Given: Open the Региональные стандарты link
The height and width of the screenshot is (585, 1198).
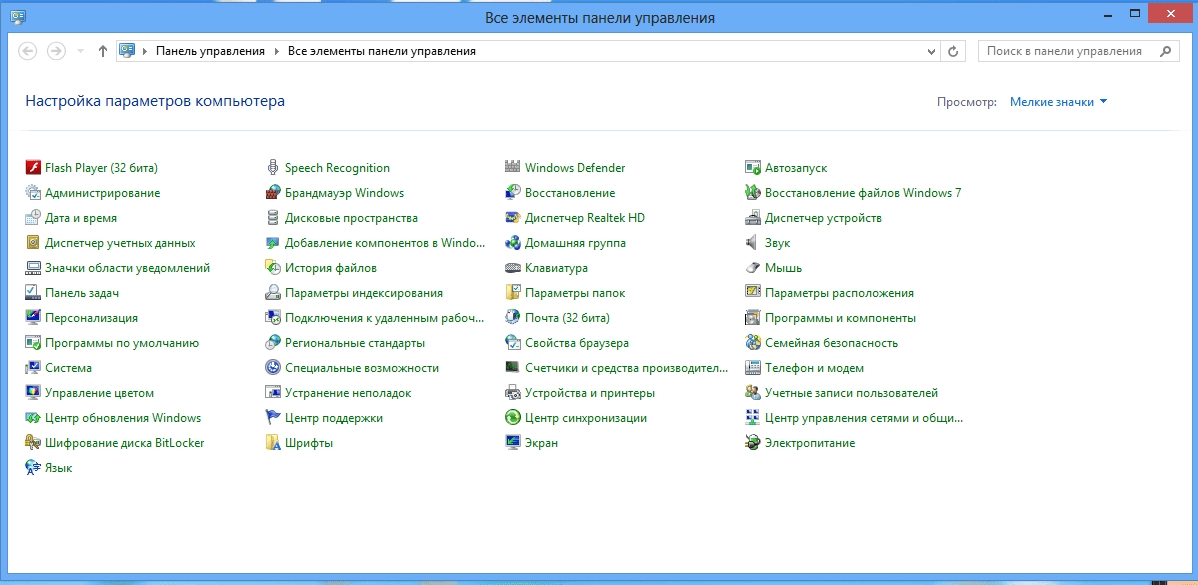Looking at the screenshot, I should pos(355,343).
